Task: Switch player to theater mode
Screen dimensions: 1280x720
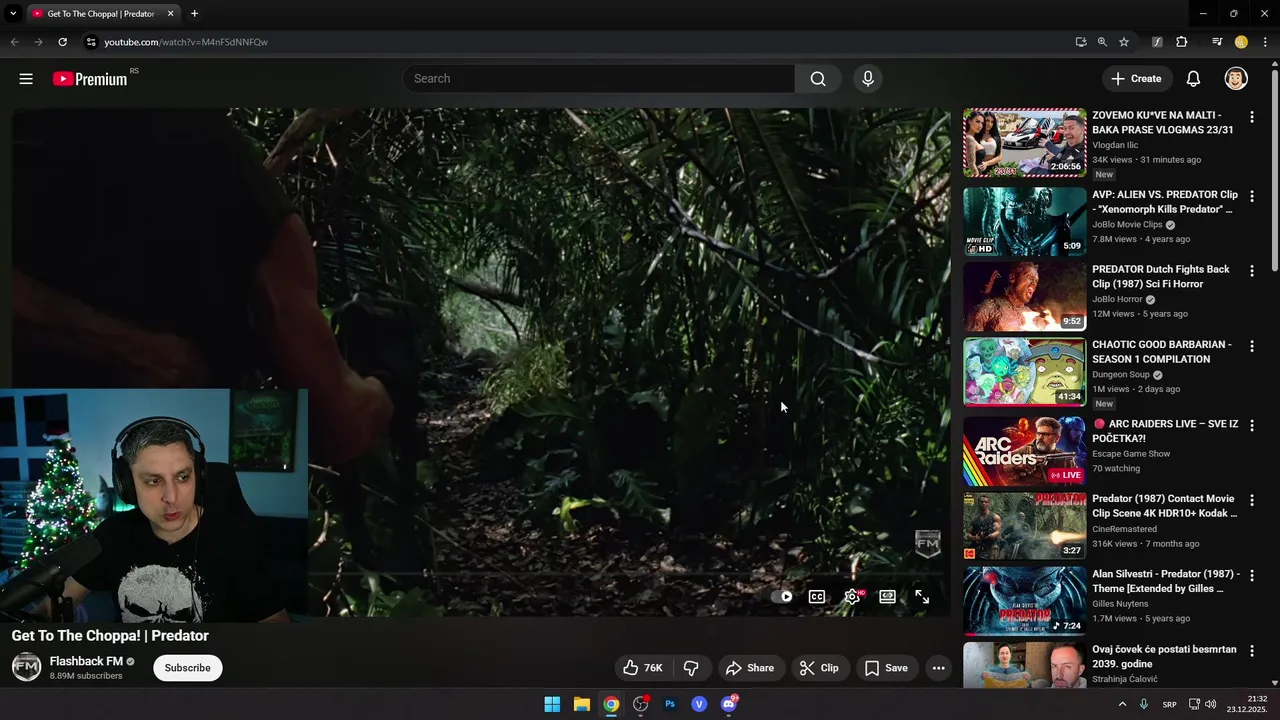Action: click(887, 597)
